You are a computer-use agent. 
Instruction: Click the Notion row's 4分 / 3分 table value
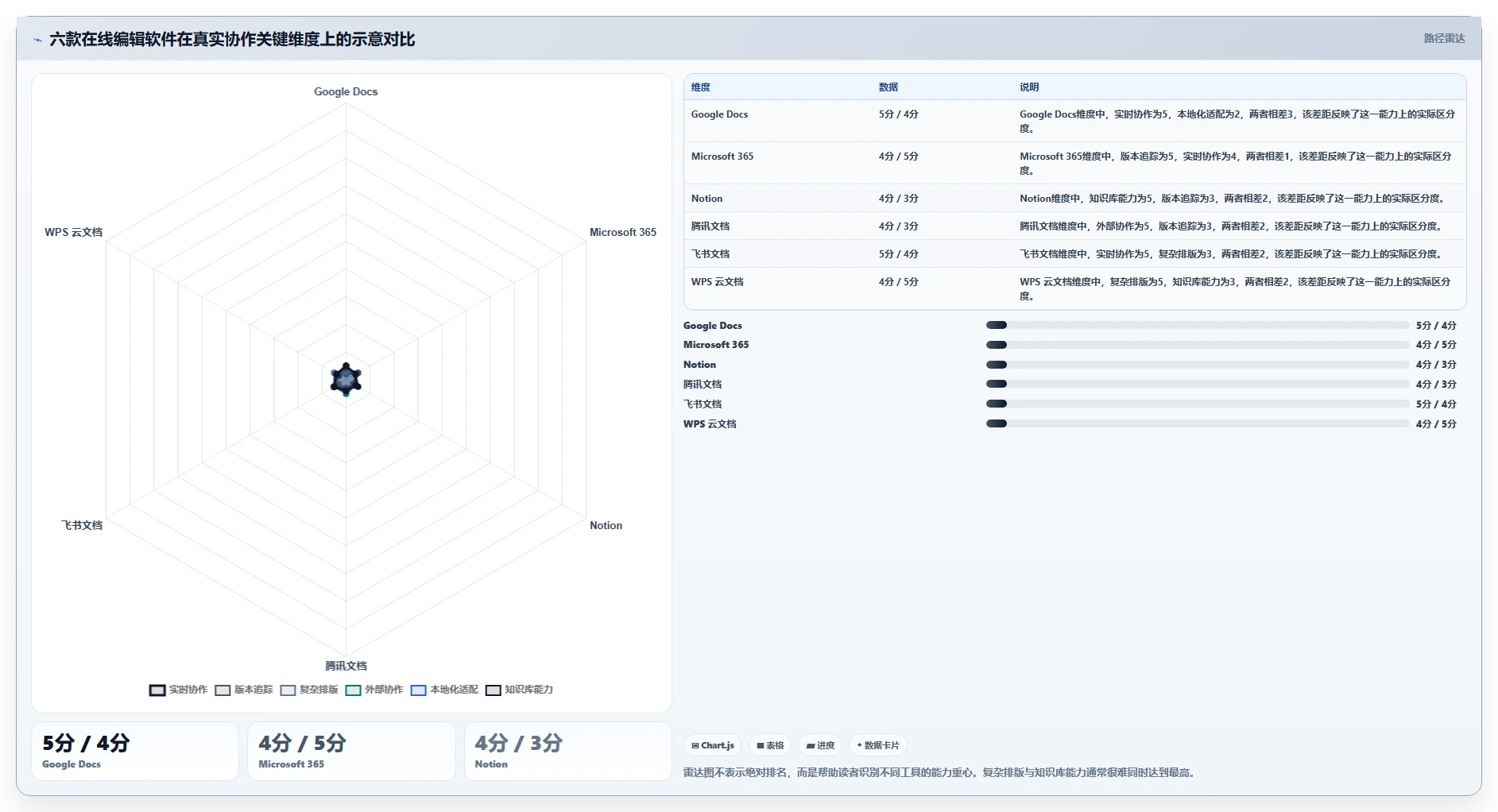(898, 199)
